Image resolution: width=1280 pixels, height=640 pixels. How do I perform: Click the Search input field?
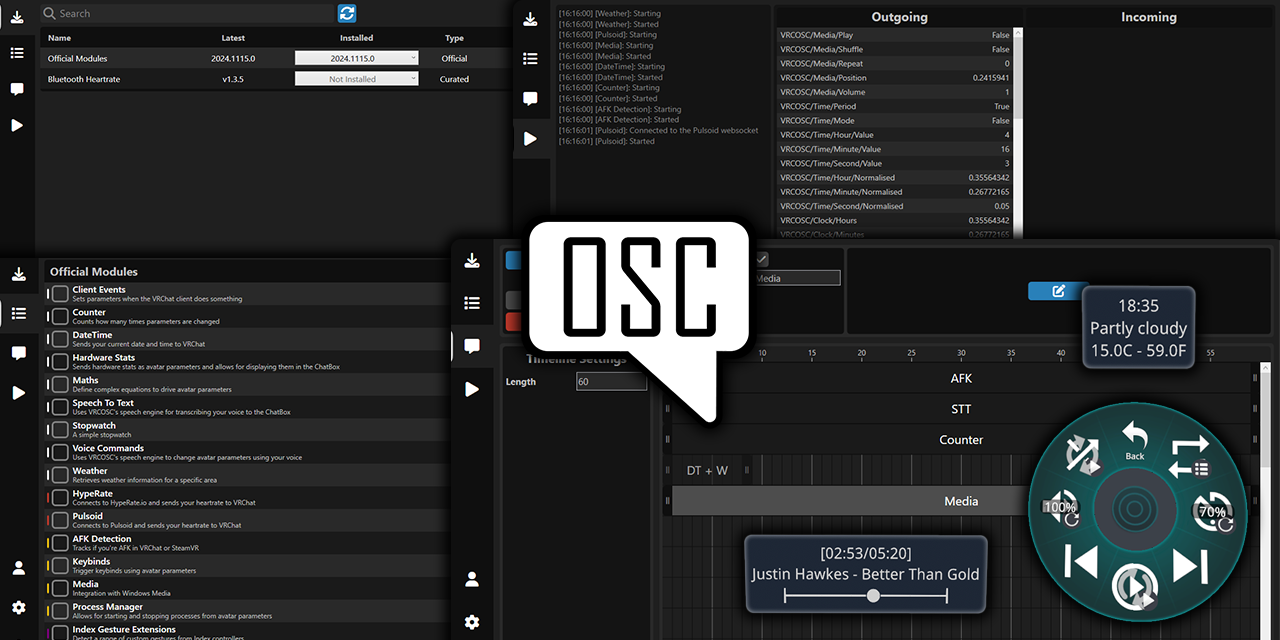coord(187,13)
